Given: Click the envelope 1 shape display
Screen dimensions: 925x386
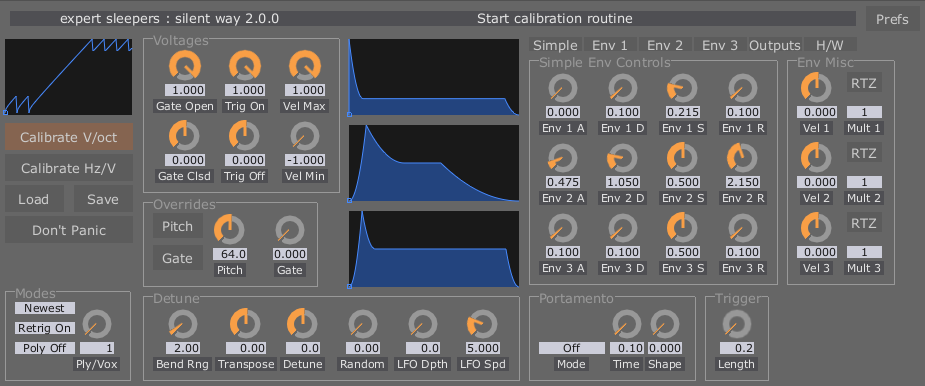Looking at the screenshot, I should point(434,77).
